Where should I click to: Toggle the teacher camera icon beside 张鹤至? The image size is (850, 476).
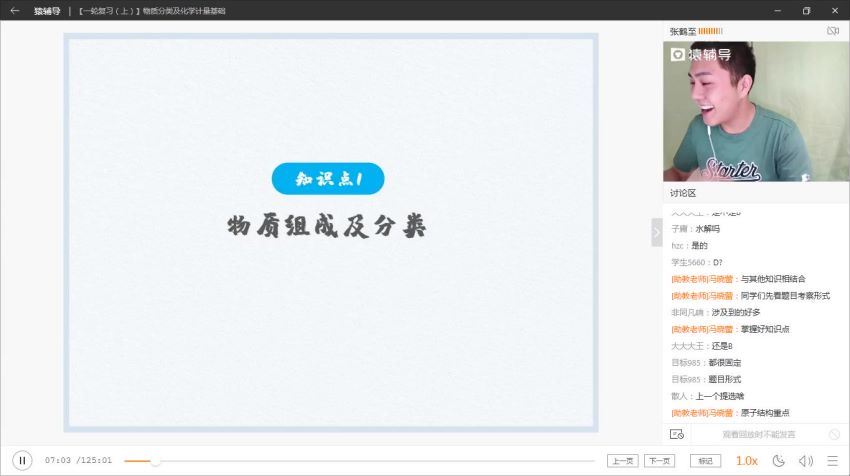click(x=833, y=31)
